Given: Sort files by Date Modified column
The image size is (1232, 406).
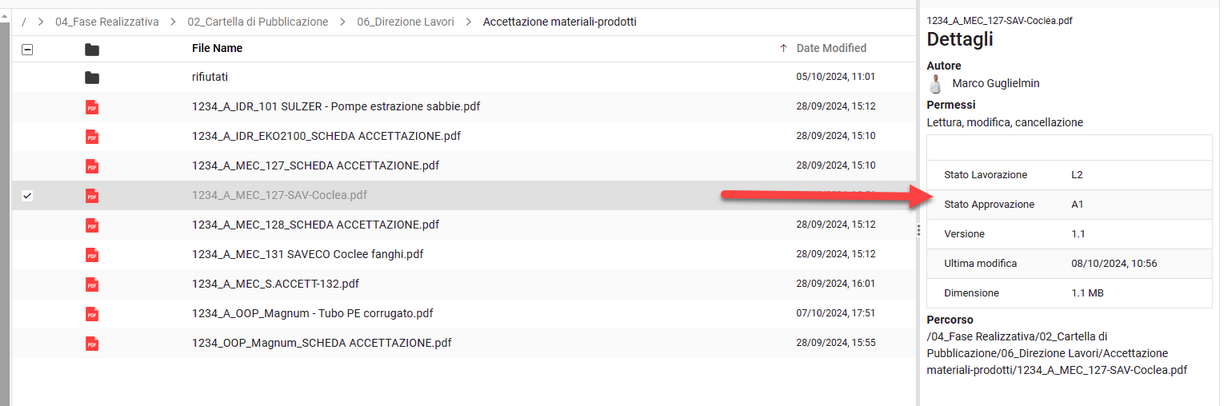Looking at the screenshot, I should point(831,48).
